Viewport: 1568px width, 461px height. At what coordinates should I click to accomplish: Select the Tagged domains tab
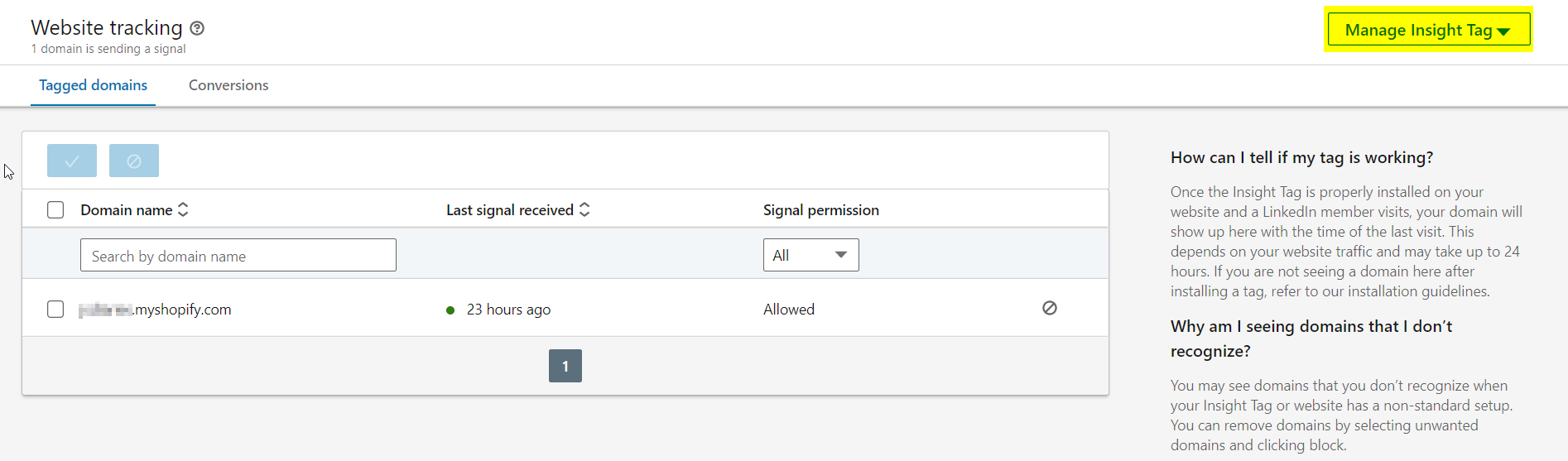(93, 85)
